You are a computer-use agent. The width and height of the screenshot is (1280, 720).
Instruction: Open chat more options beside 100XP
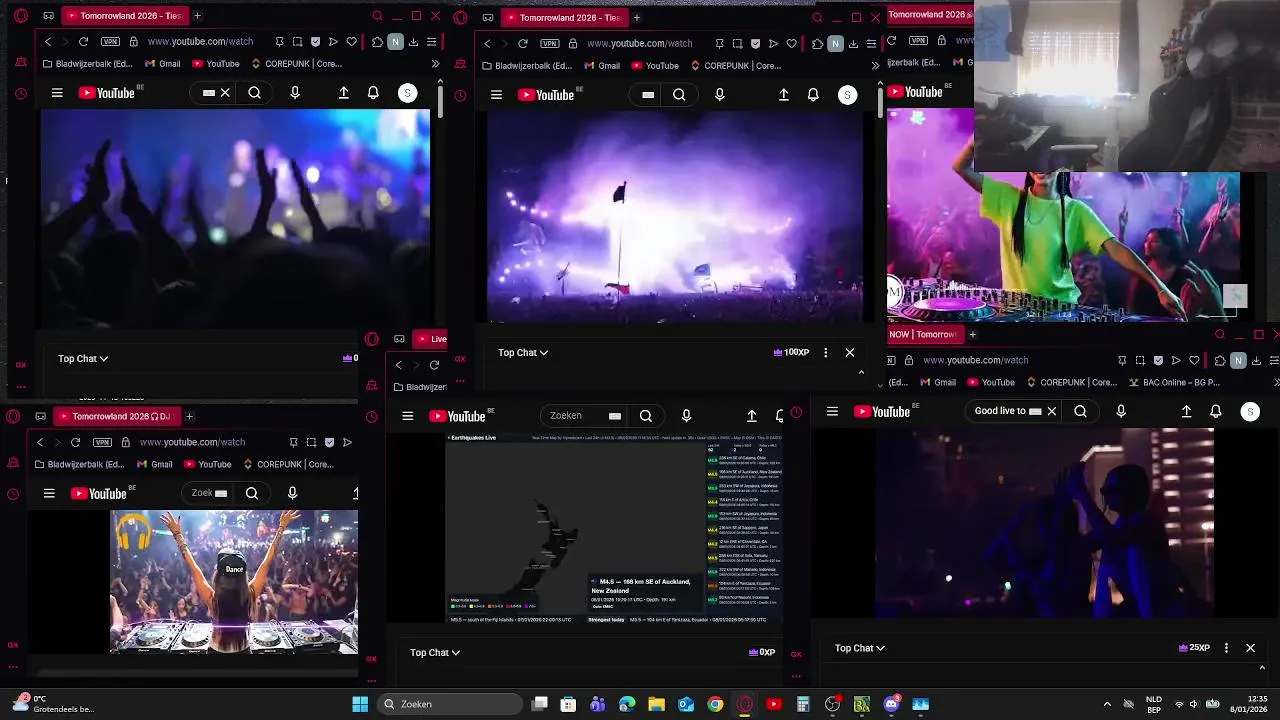825,352
